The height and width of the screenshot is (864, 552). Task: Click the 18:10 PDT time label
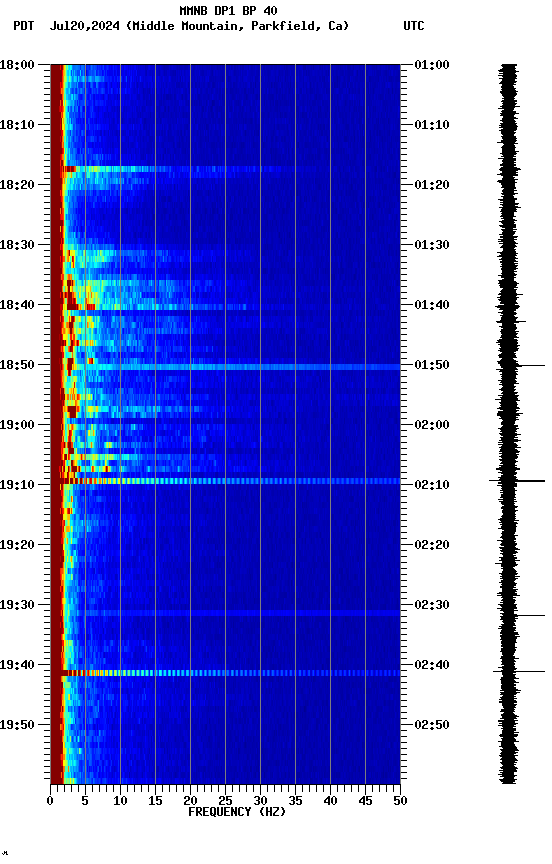(17, 125)
